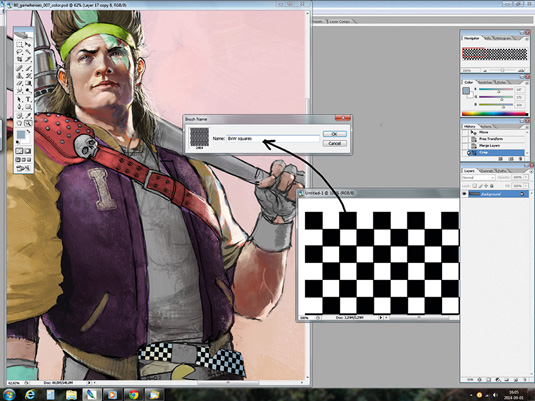Screen dimensions: 535x401
Task: Toggle Lock position
Action: [x=486, y=186]
